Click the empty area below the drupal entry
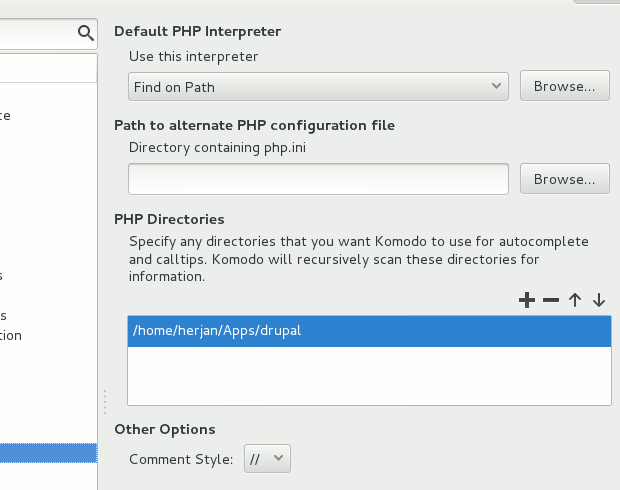The height and width of the screenshot is (490, 620). point(369,375)
